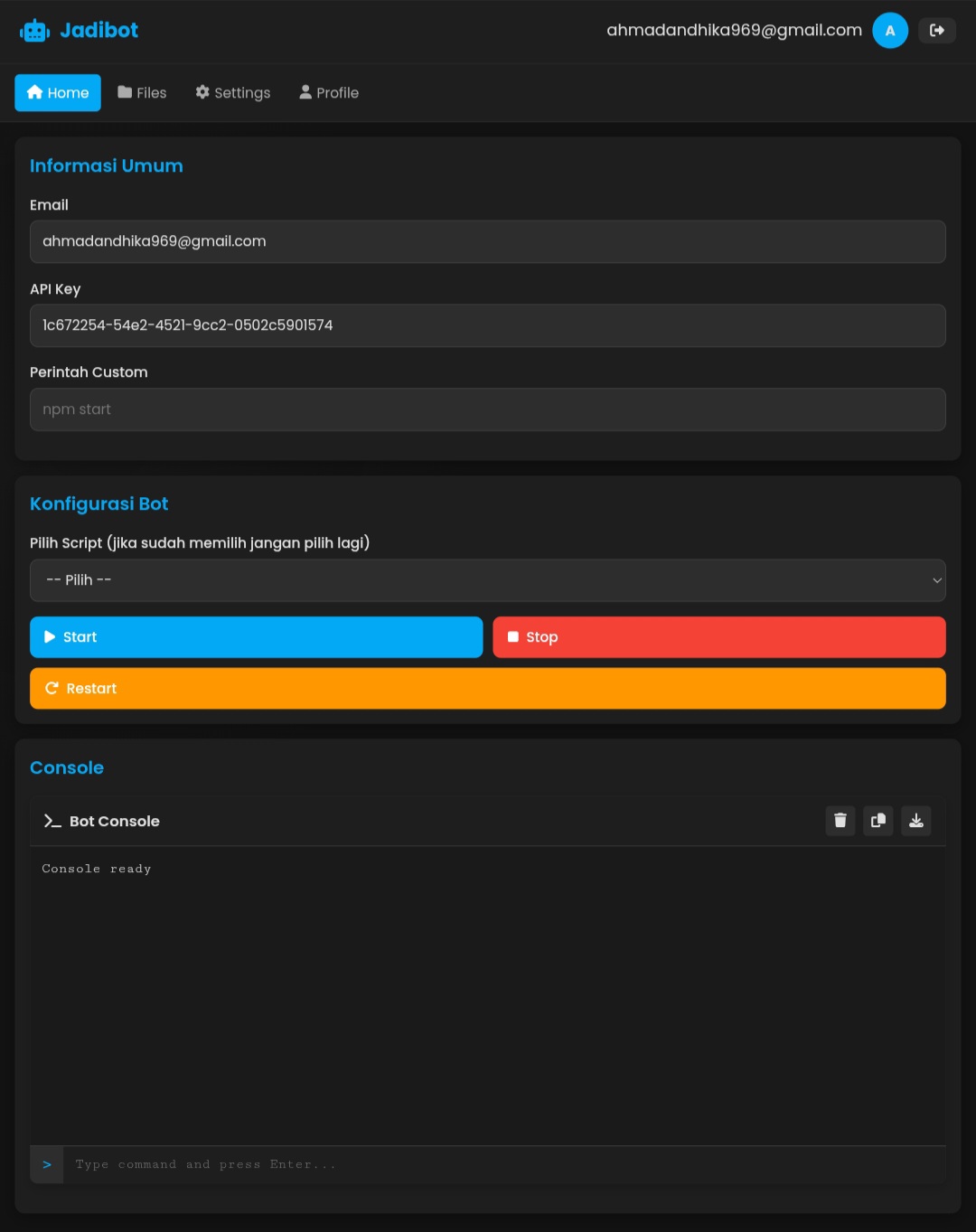Open the Profile tab
The height and width of the screenshot is (1232, 976).
tap(329, 93)
